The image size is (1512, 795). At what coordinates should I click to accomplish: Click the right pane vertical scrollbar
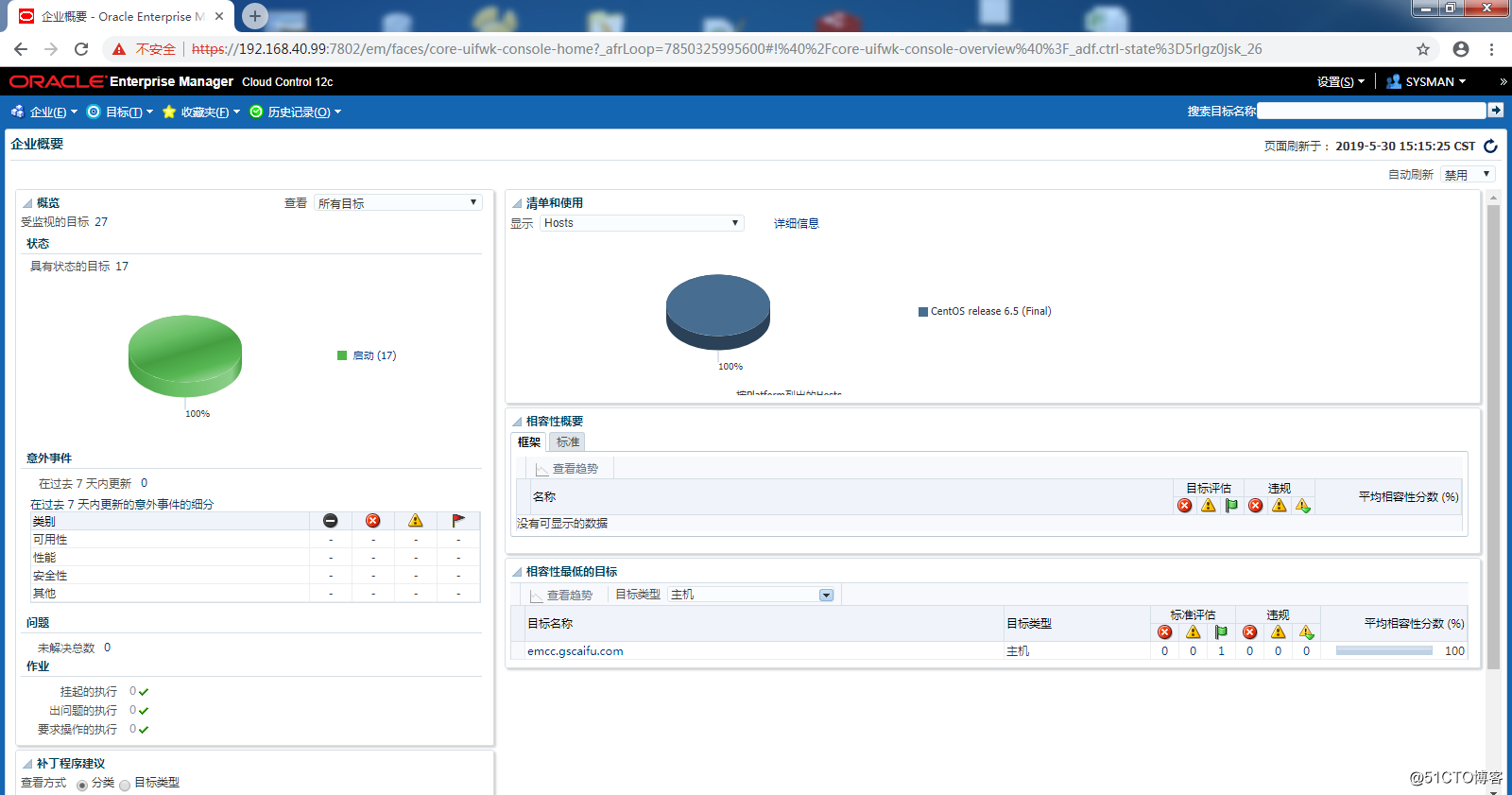click(x=1493, y=437)
